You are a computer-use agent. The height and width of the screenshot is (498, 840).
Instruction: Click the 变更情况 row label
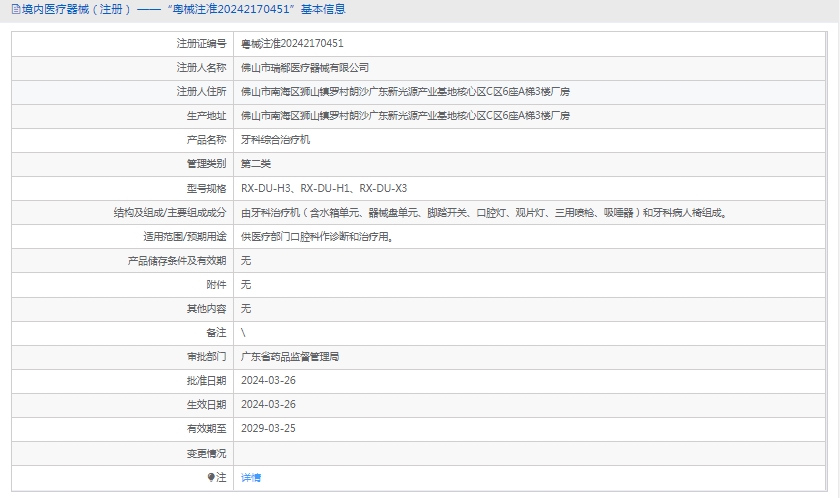tap(206, 453)
